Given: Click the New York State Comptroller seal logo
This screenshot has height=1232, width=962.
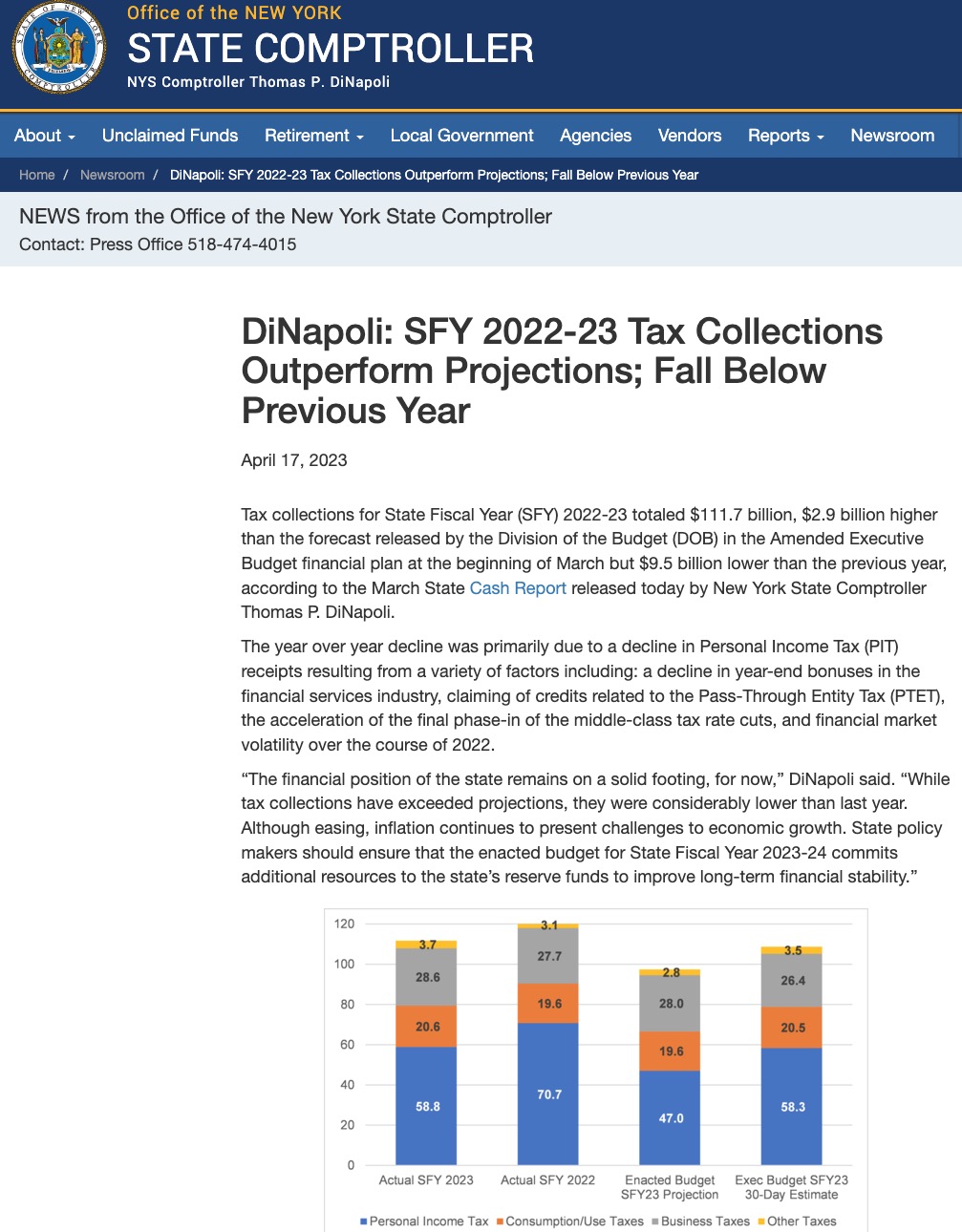Looking at the screenshot, I should point(58,49).
